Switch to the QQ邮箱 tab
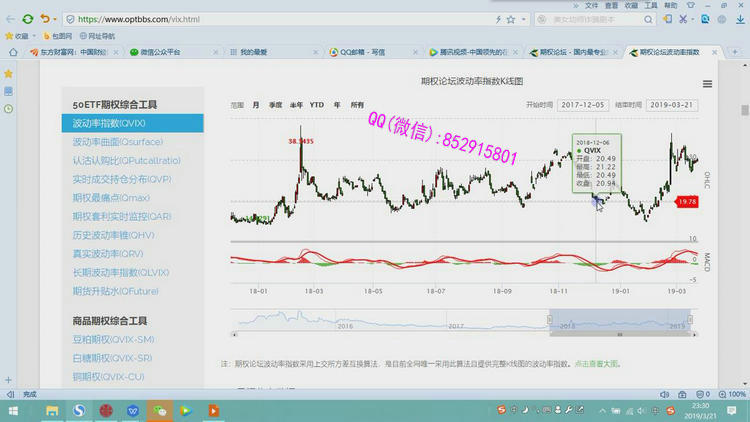This screenshot has height=422, width=750. (x=360, y=52)
